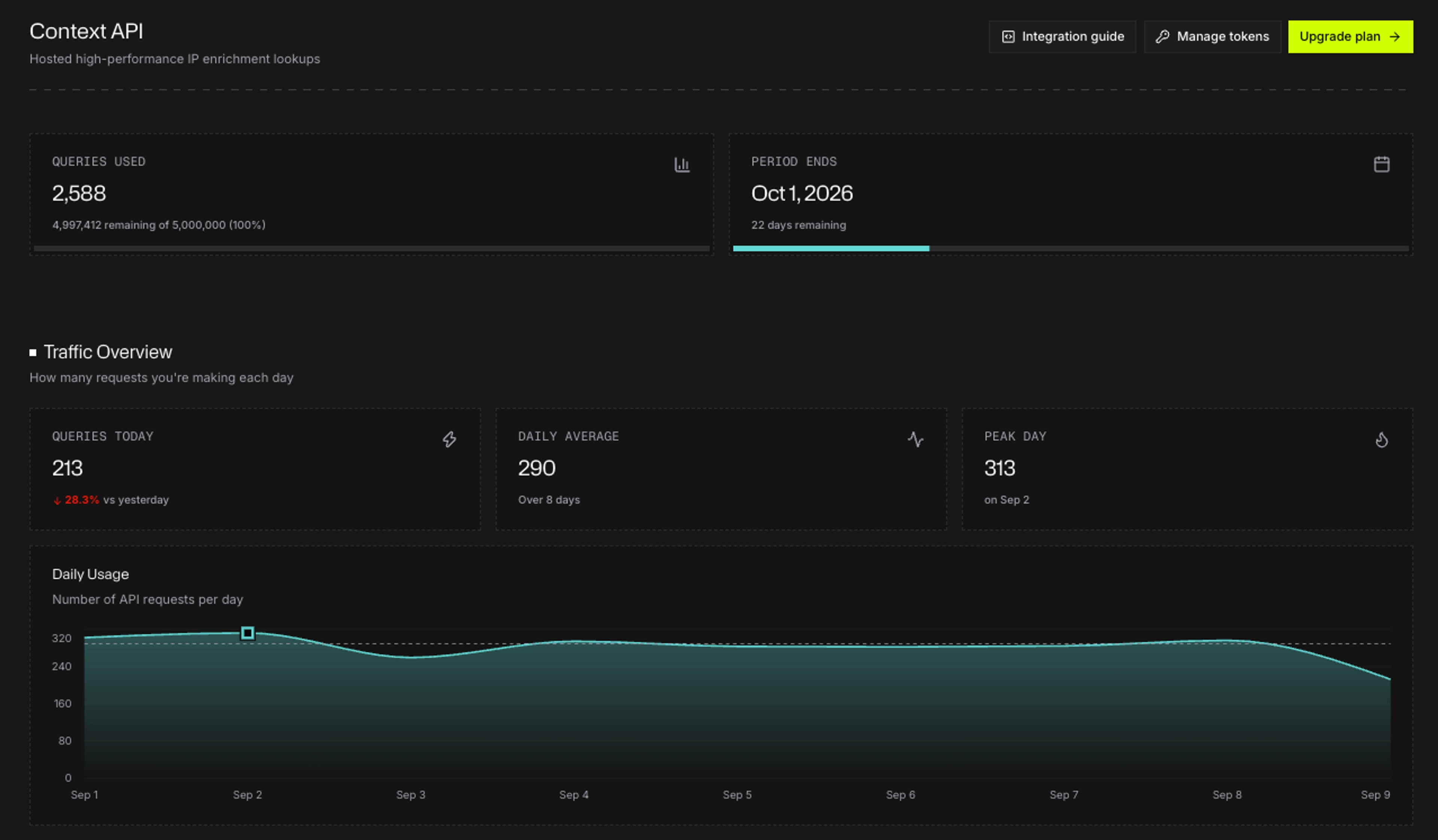Viewport: 1438px width, 840px height.
Task: Click the Context API page title
Action: click(x=86, y=31)
